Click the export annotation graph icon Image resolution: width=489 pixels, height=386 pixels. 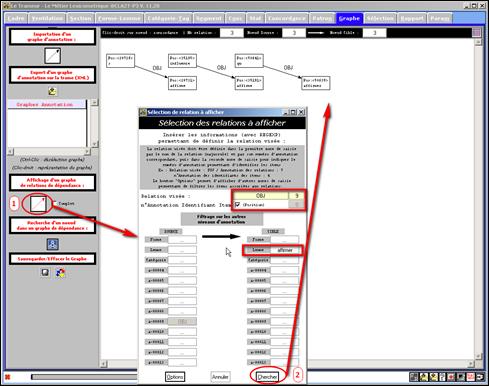52,91
